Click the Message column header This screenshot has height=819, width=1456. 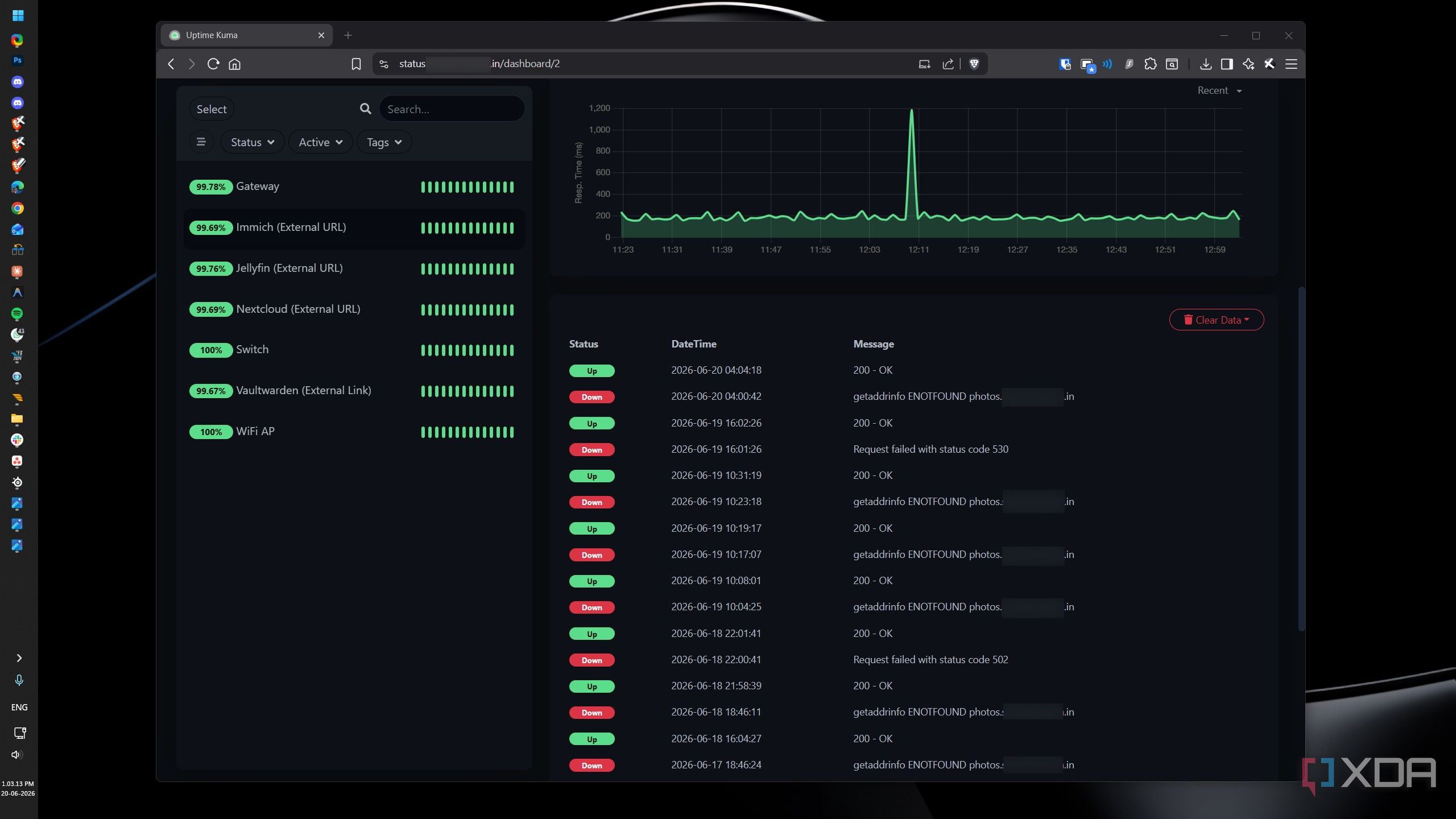click(x=873, y=344)
